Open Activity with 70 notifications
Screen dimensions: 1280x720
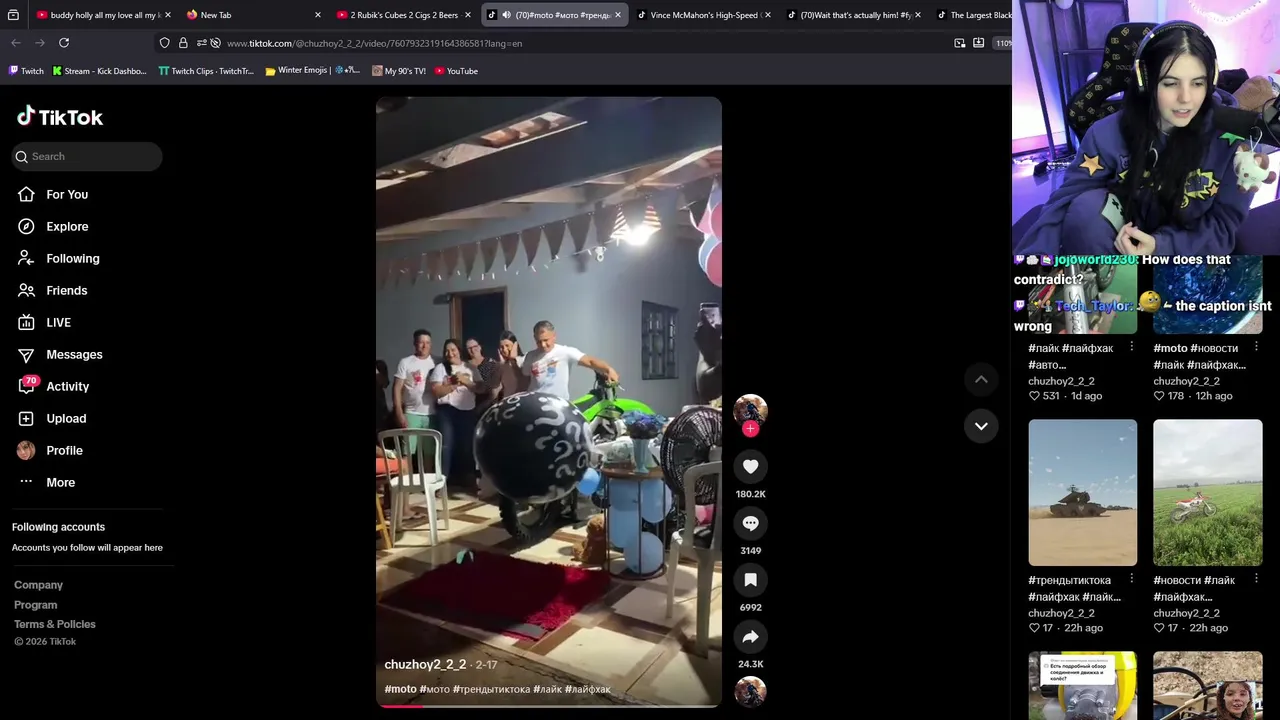[x=67, y=386]
